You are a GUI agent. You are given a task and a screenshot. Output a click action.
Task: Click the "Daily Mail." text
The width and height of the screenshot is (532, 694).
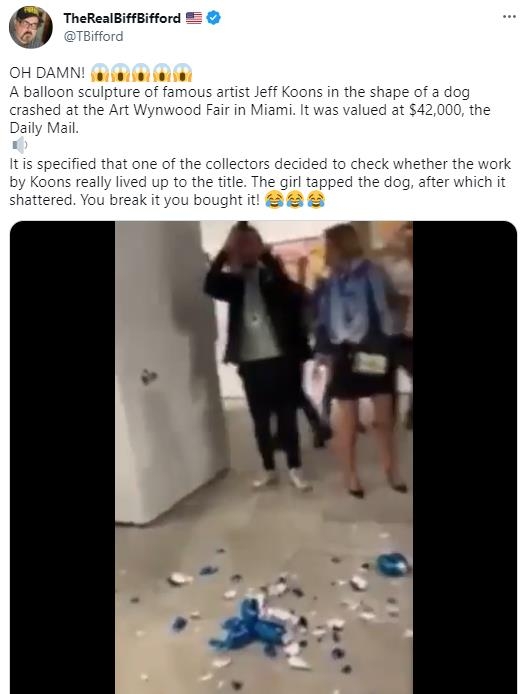pos(44,128)
